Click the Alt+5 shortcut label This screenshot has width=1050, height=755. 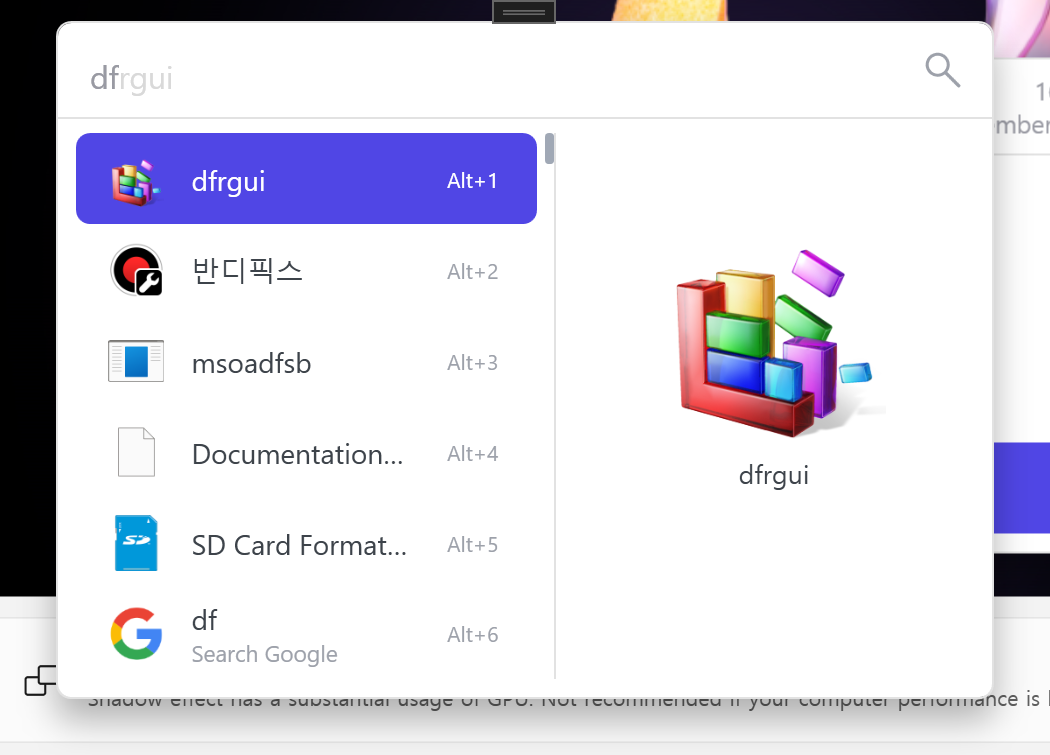click(472, 545)
